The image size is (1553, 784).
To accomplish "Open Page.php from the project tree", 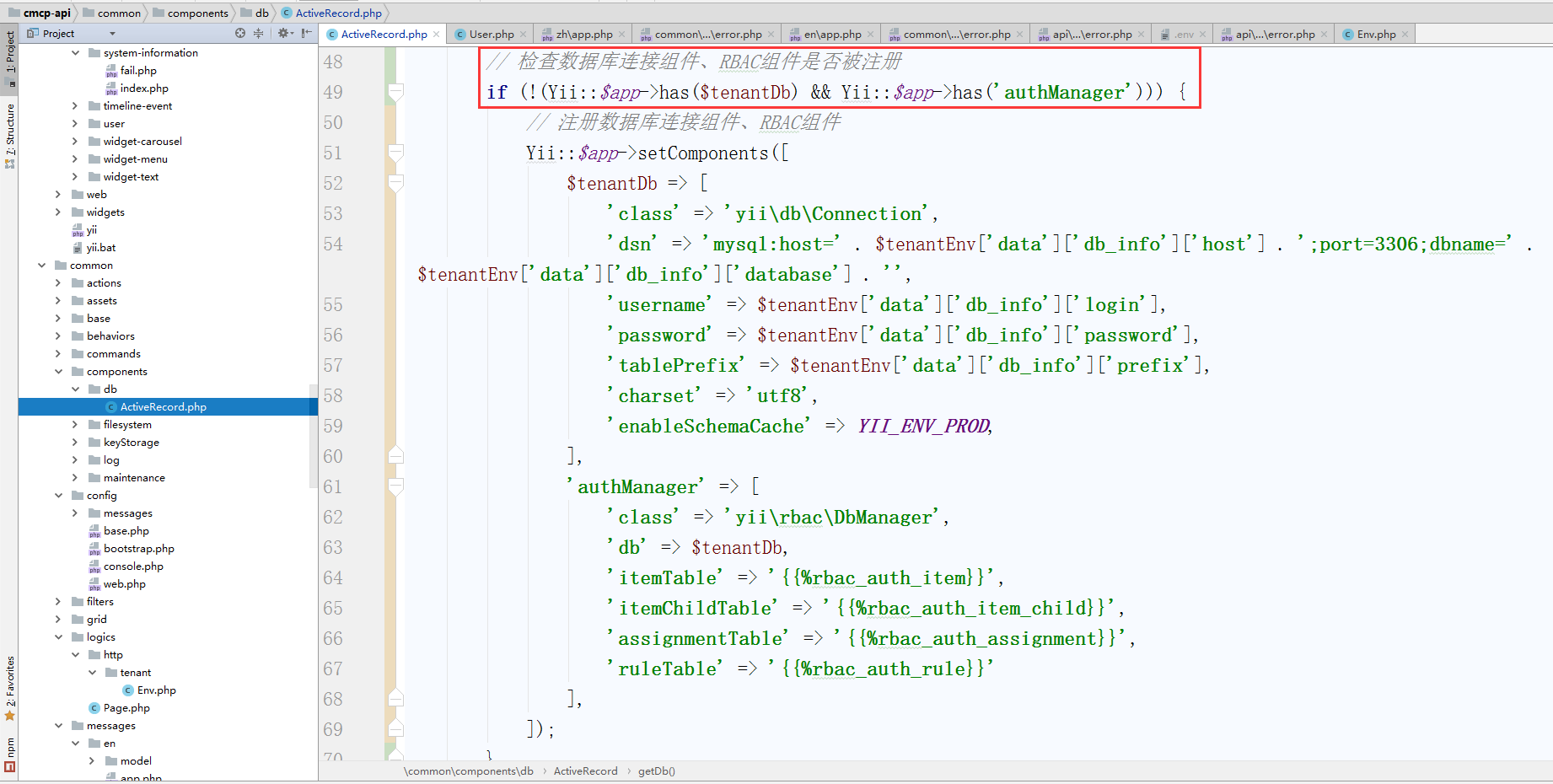I will click(126, 708).
